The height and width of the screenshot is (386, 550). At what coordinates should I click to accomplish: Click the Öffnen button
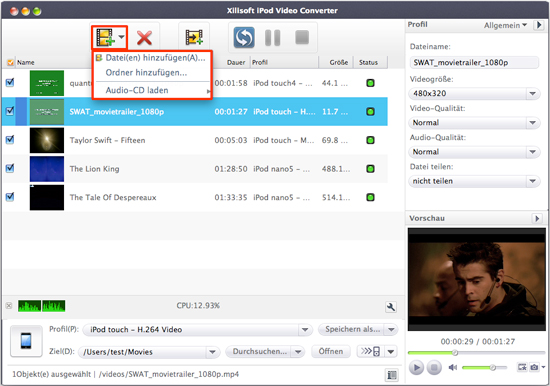[331, 352]
